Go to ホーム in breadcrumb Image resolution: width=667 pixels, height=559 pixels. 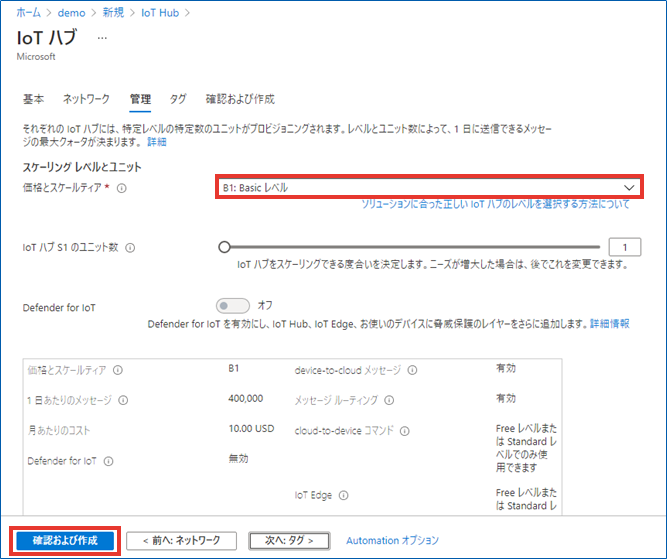click(x=29, y=13)
